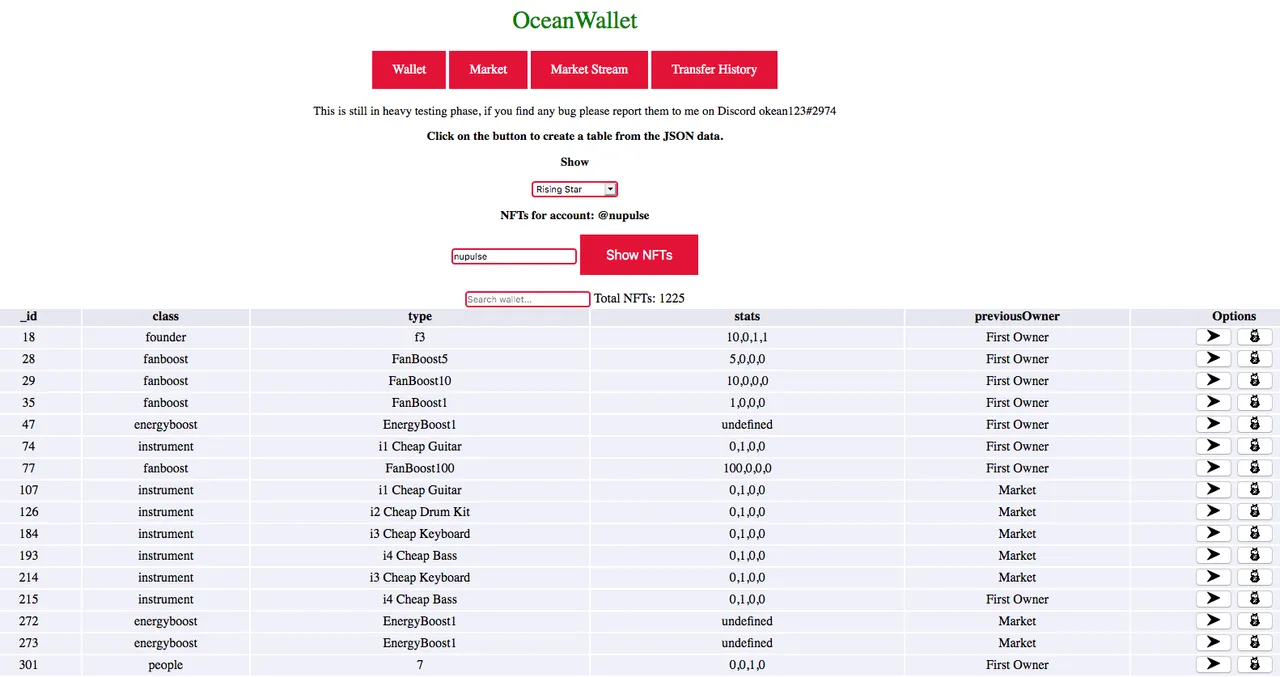Focus the account name field containing nupulse
The height and width of the screenshot is (677, 1280).
pyautogui.click(x=514, y=257)
